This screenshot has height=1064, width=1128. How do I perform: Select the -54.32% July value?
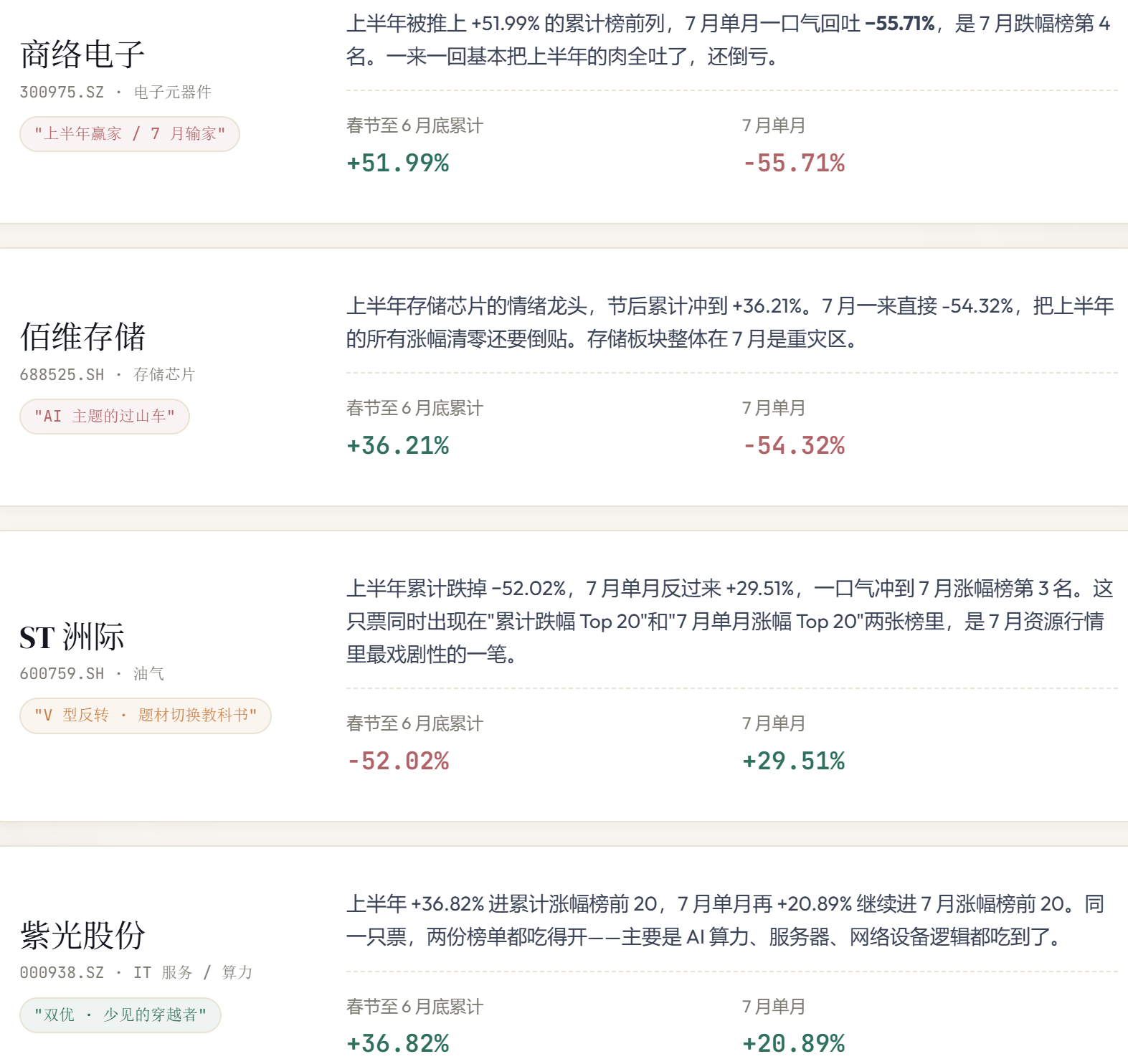(x=794, y=445)
